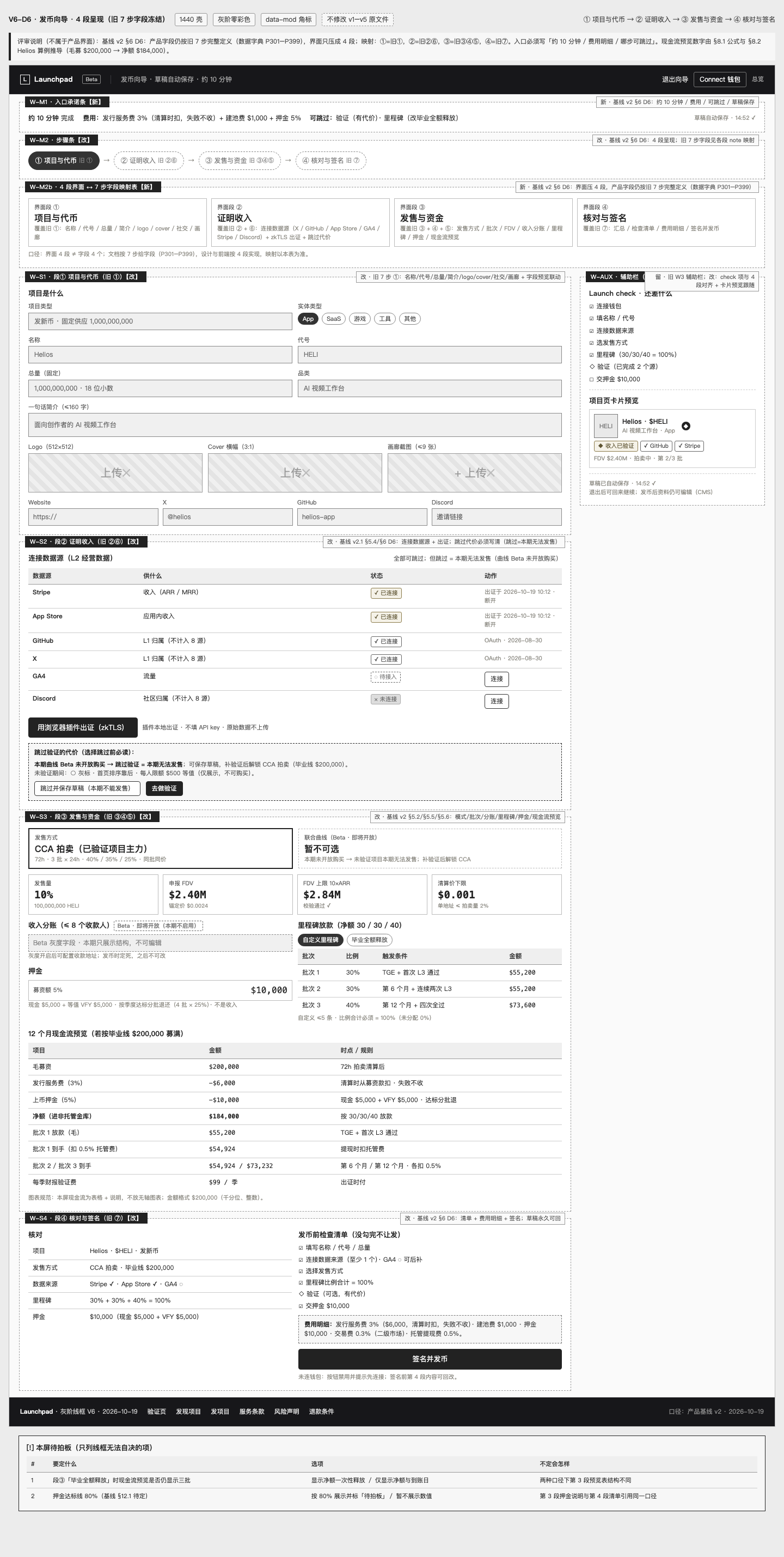
Task: Click the 签名并发币 button
Action: pyautogui.click(x=430, y=1359)
